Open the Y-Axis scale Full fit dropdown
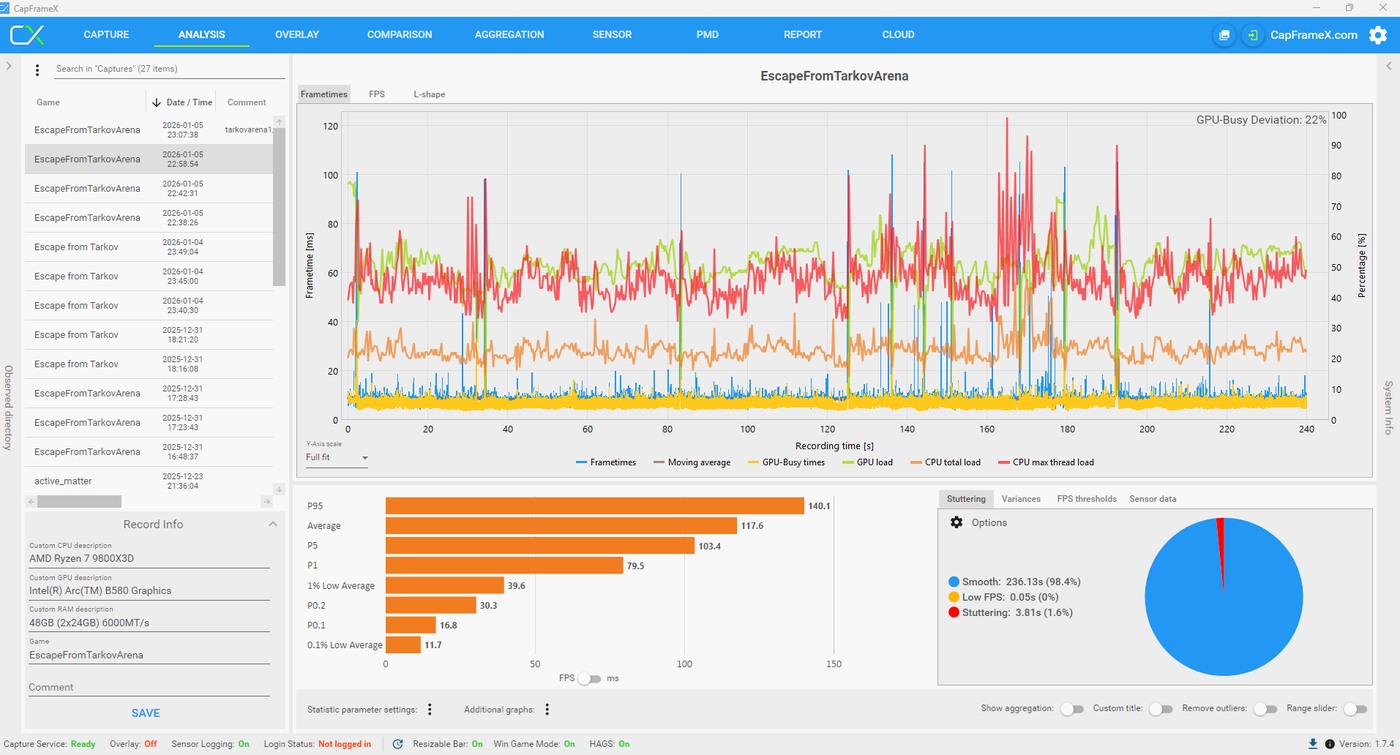 click(337, 458)
